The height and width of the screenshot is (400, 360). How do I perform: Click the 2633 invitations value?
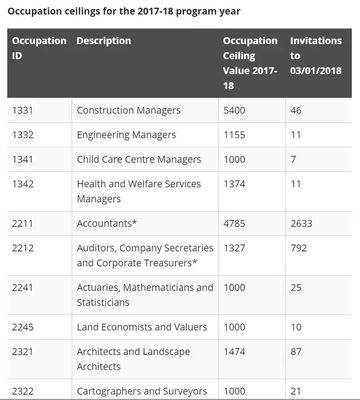[x=301, y=223]
